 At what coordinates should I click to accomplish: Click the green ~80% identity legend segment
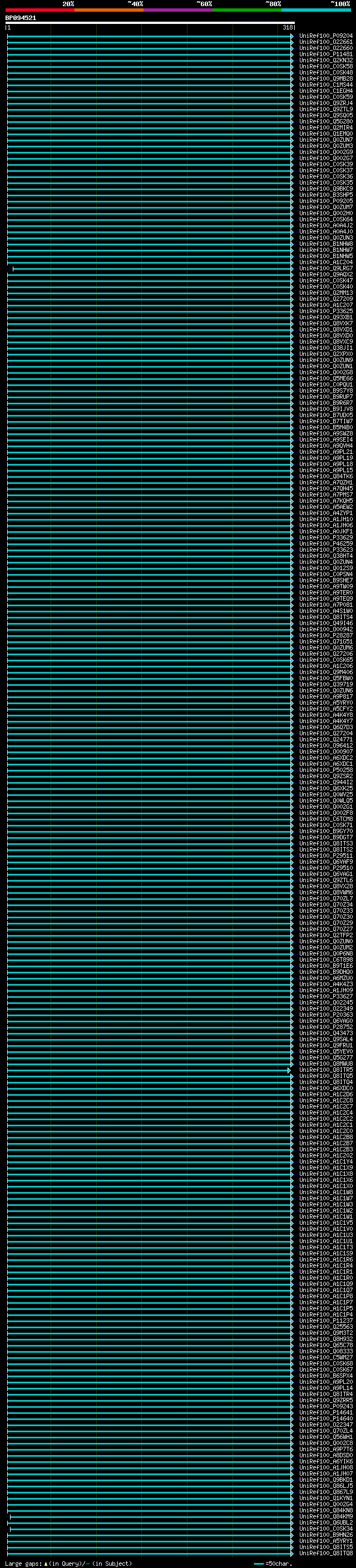pos(247,10)
